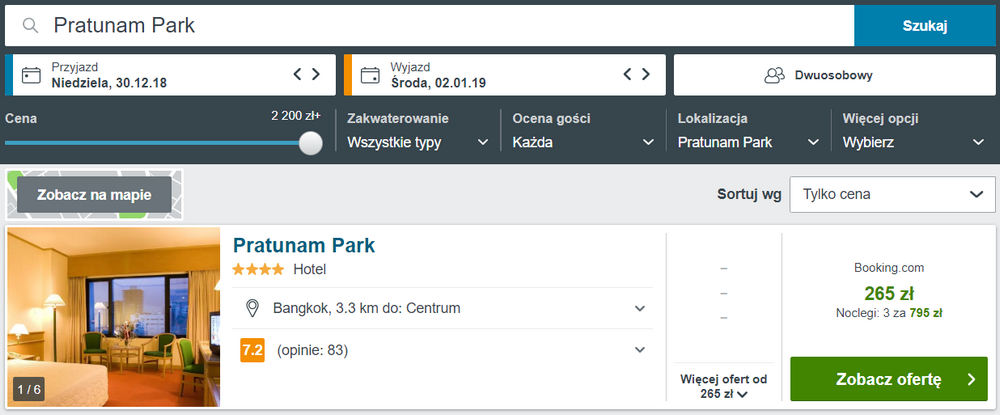Viewport: 1000px width, 415px height.
Task: Go to next check-in day arrow
Action: pos(316,75)
